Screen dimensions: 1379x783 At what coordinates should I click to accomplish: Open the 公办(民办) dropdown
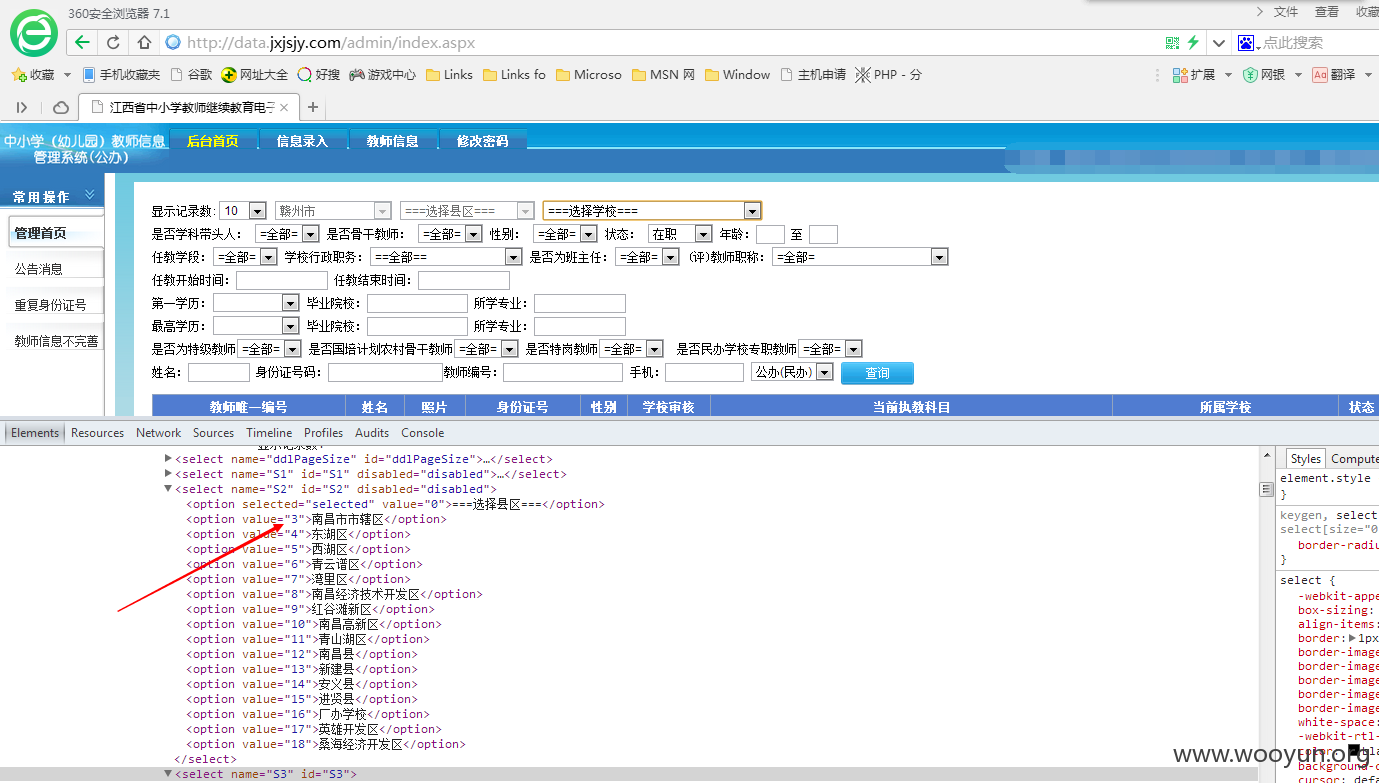[x=792, y=372]
